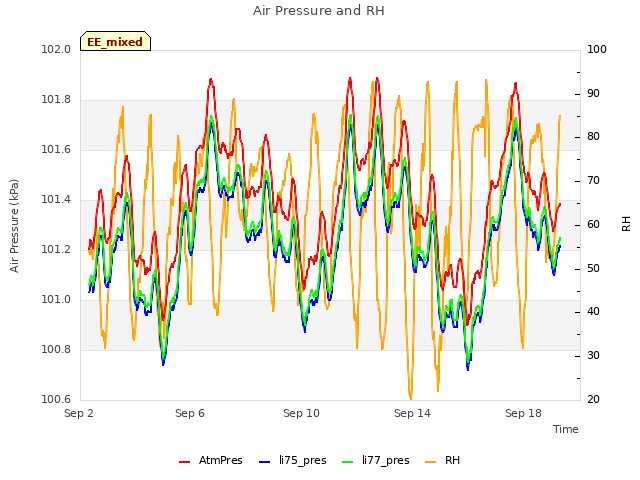
Task: Click the 101.2 pressure tick label
Action: (56, 249)
